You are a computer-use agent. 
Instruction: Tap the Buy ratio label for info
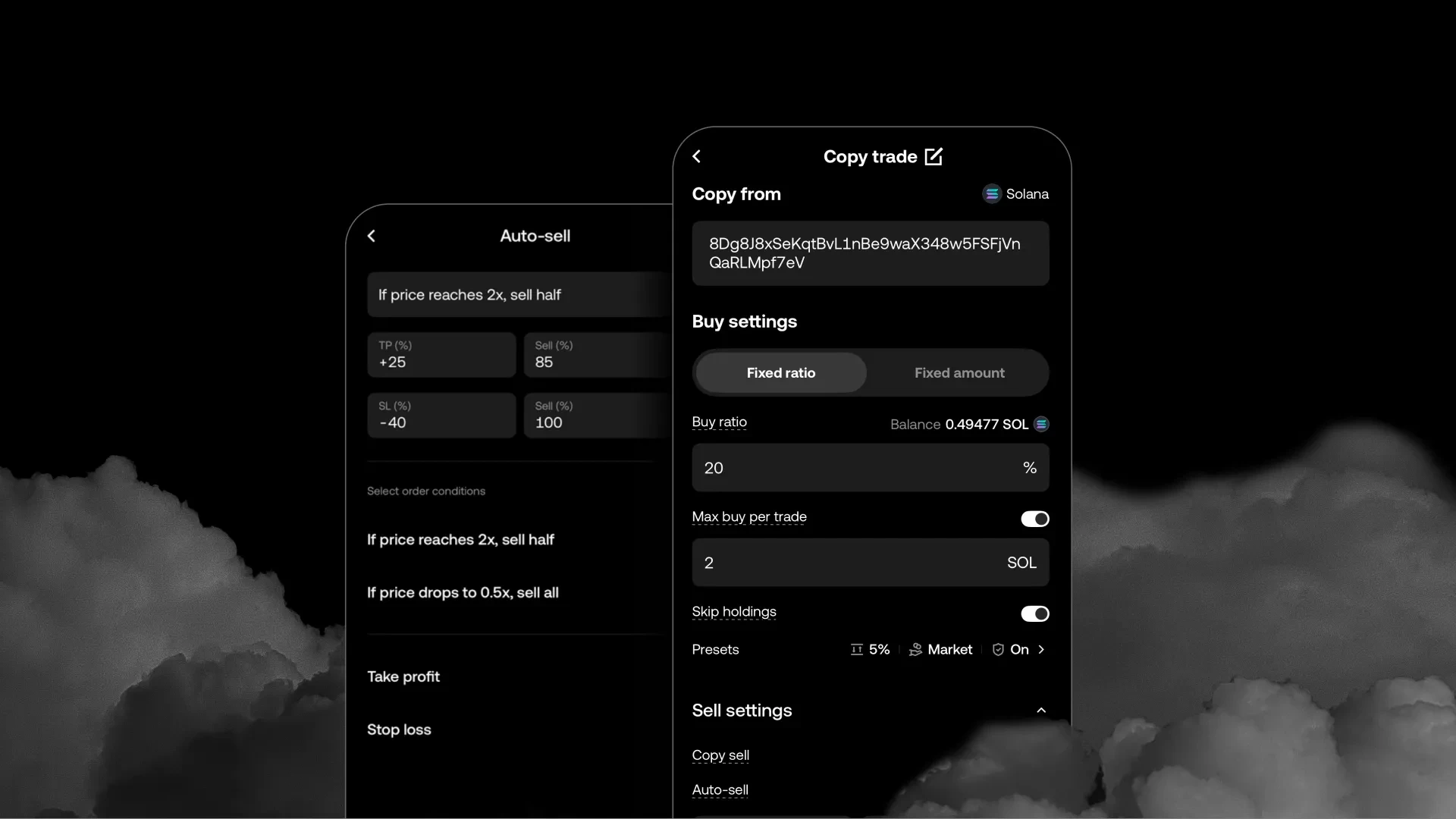point(719,422)
